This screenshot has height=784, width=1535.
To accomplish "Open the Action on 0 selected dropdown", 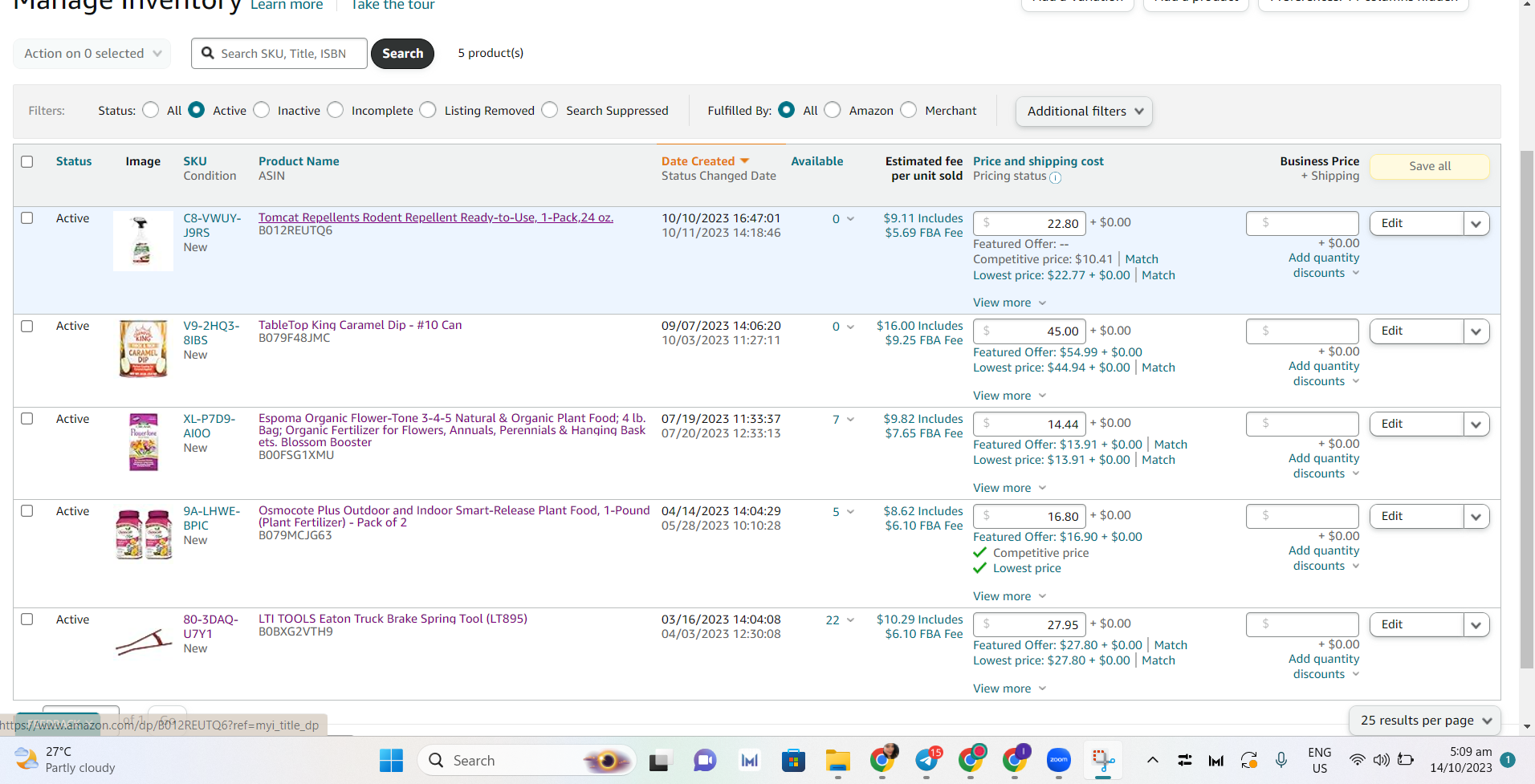I will [x=92, y=54].
